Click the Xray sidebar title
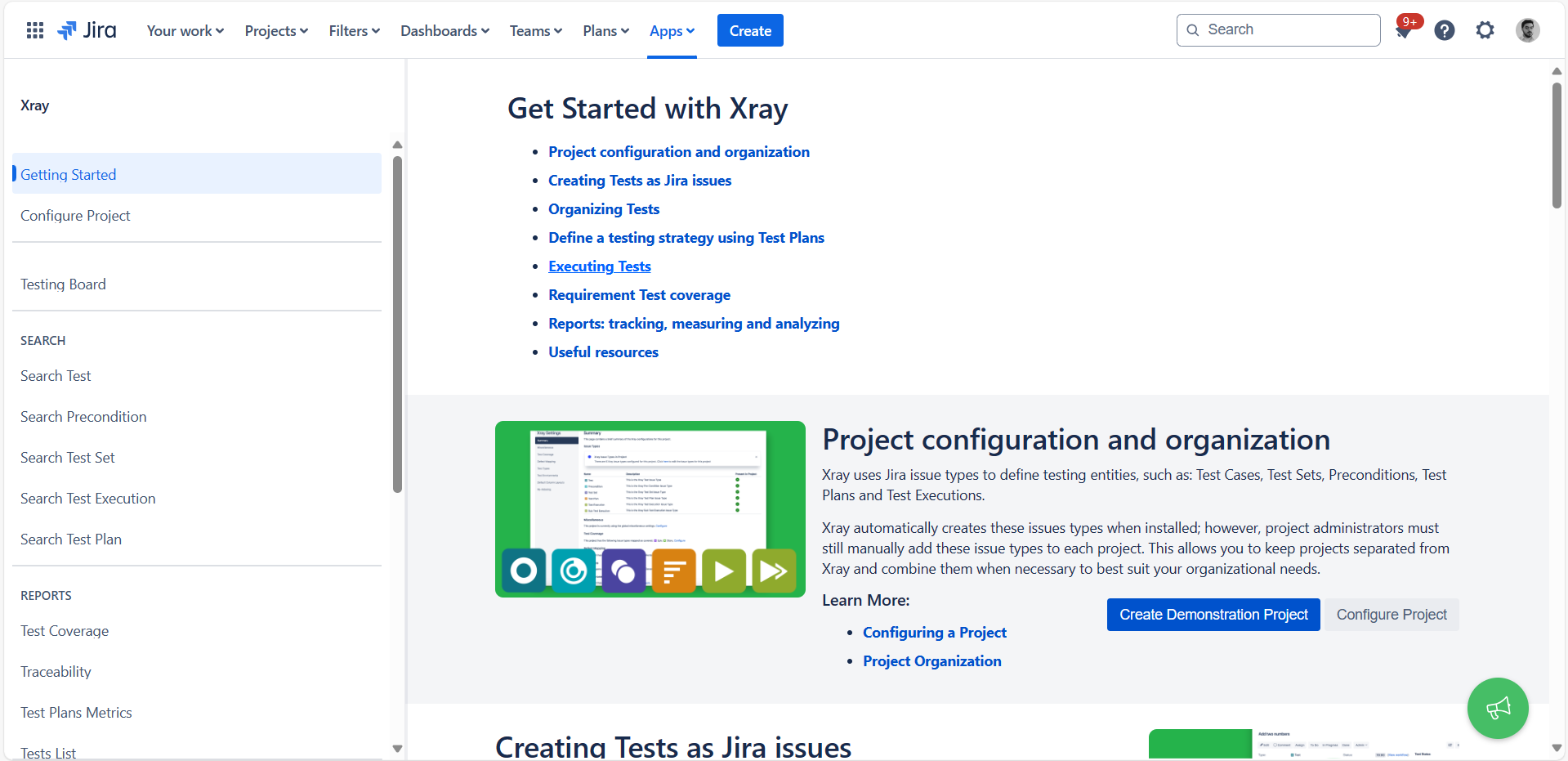This screenshot has height=761, width=1568. pyautogui.click(x=35, y=105)
